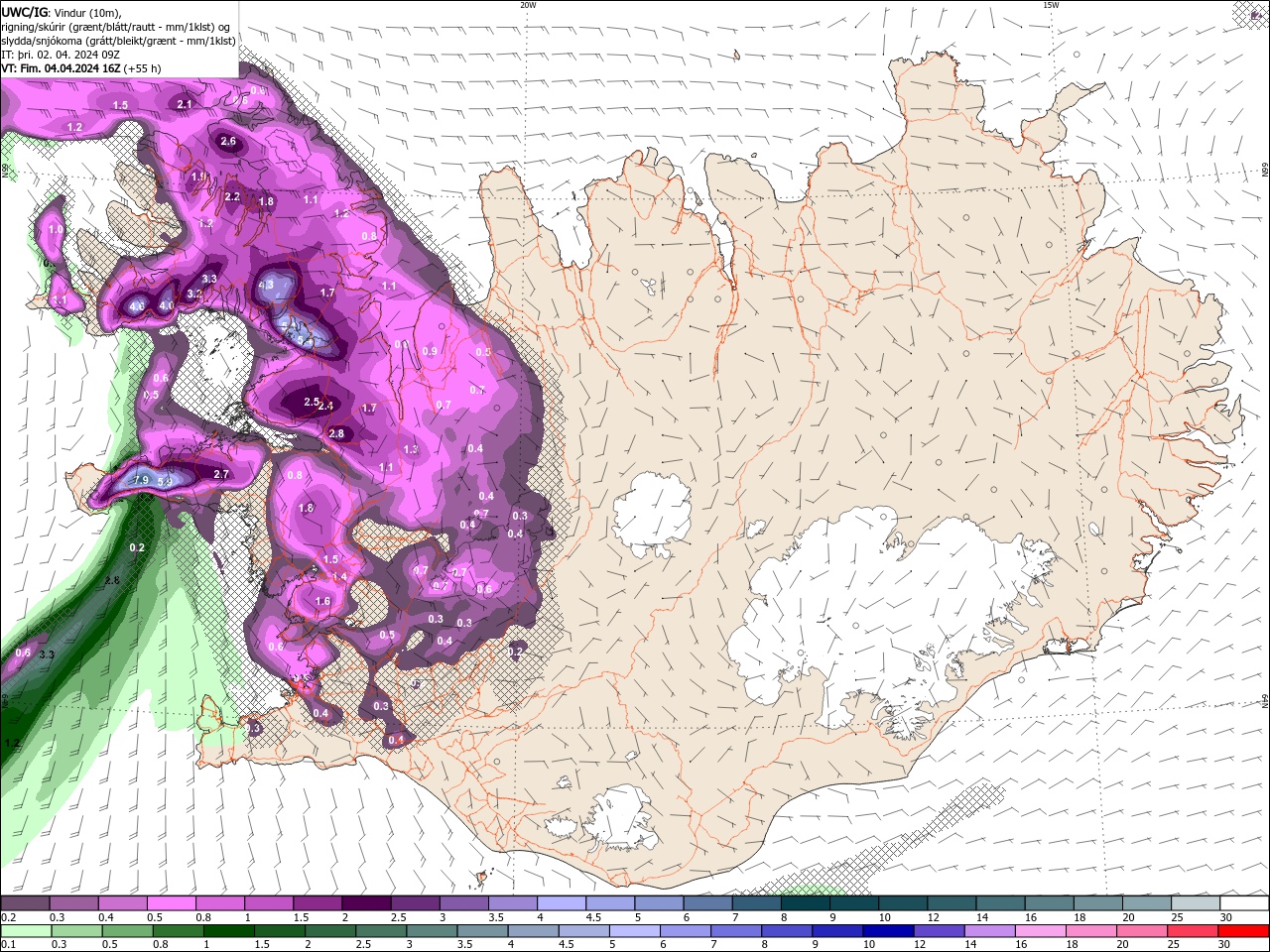
Task: Click the 7.9 snowfall value on the map
Action: tap(140, 481)
